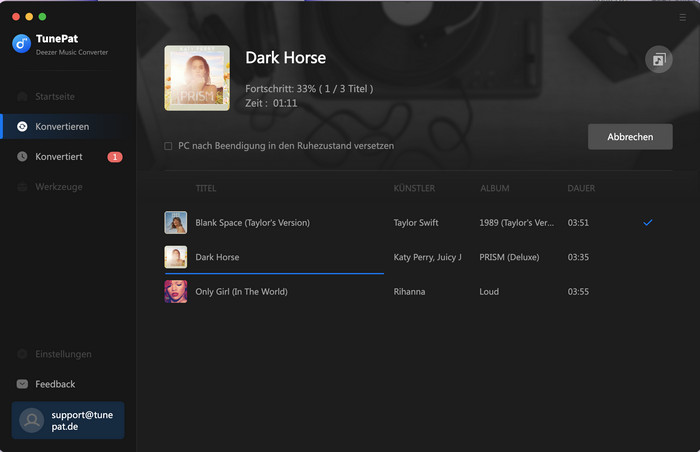Click the yellow minimize window button
Image resolution: width=700 pixels, height=452 pixels.
pyautogui.click(x=29, y=17)
